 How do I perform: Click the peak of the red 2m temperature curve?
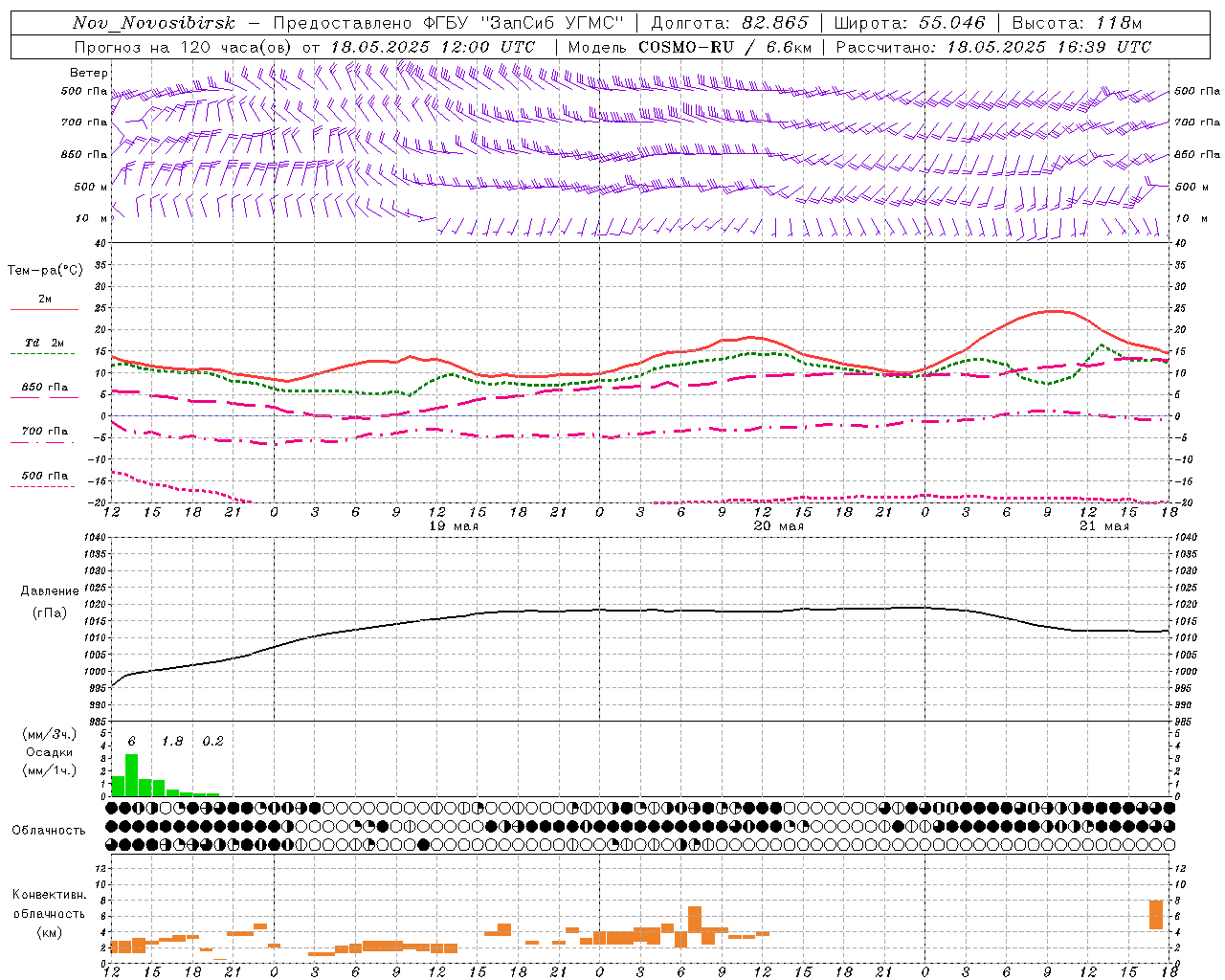point(1054,311)
